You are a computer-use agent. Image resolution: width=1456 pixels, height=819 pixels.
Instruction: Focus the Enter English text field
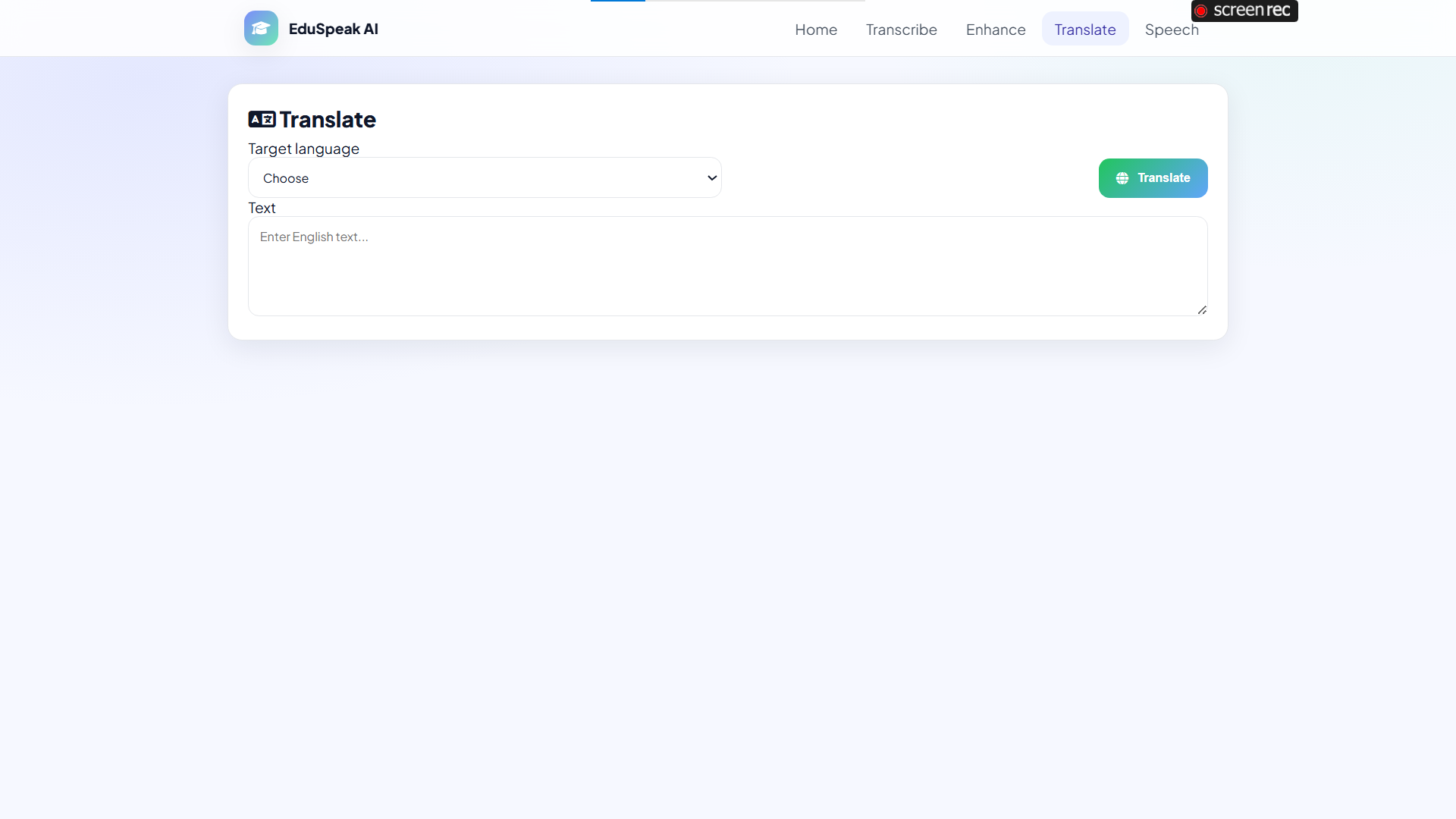coord(726,265)
